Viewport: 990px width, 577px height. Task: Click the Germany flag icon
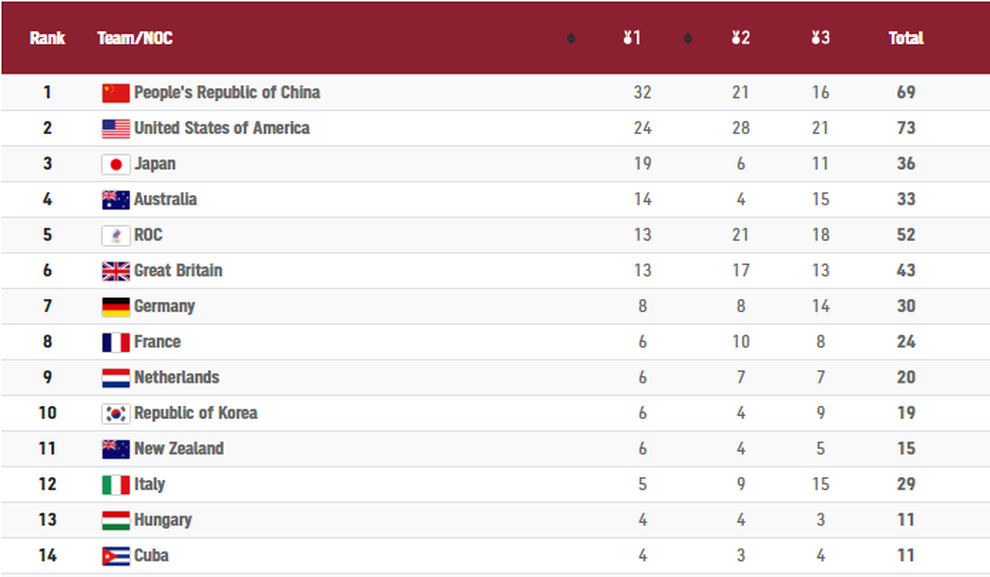[x=116, y=307]
